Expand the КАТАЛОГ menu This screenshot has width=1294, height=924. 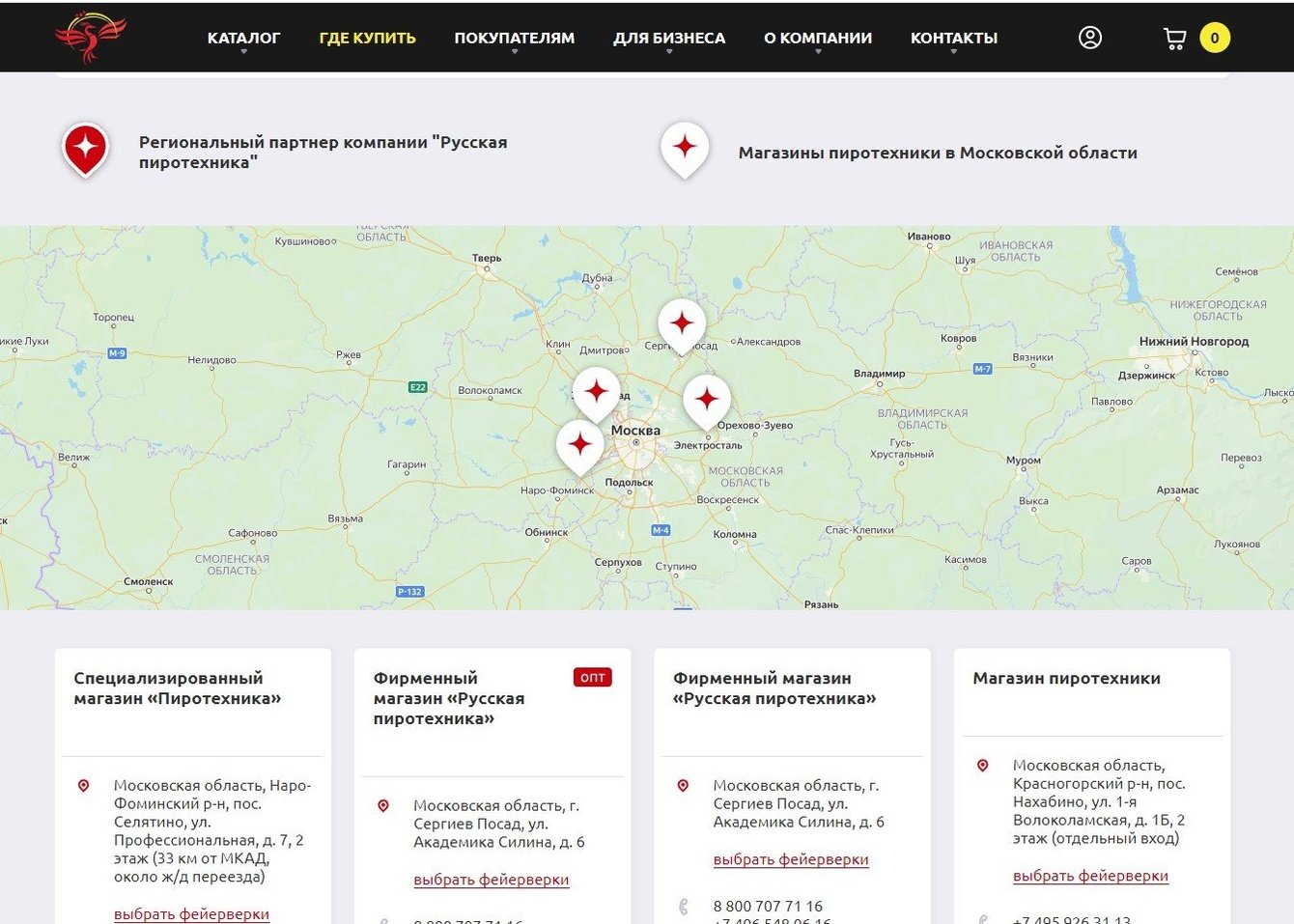point(243,39)
